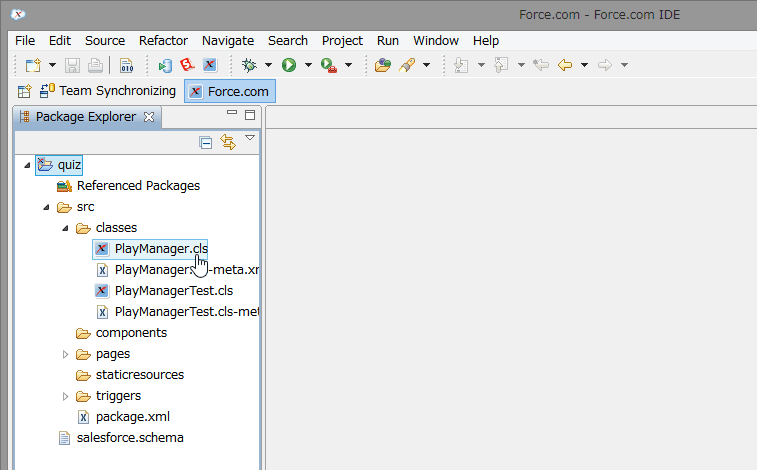Screen dimensions: 757x470
Task: Select the quiz project
Action: [x=59, y=165]
